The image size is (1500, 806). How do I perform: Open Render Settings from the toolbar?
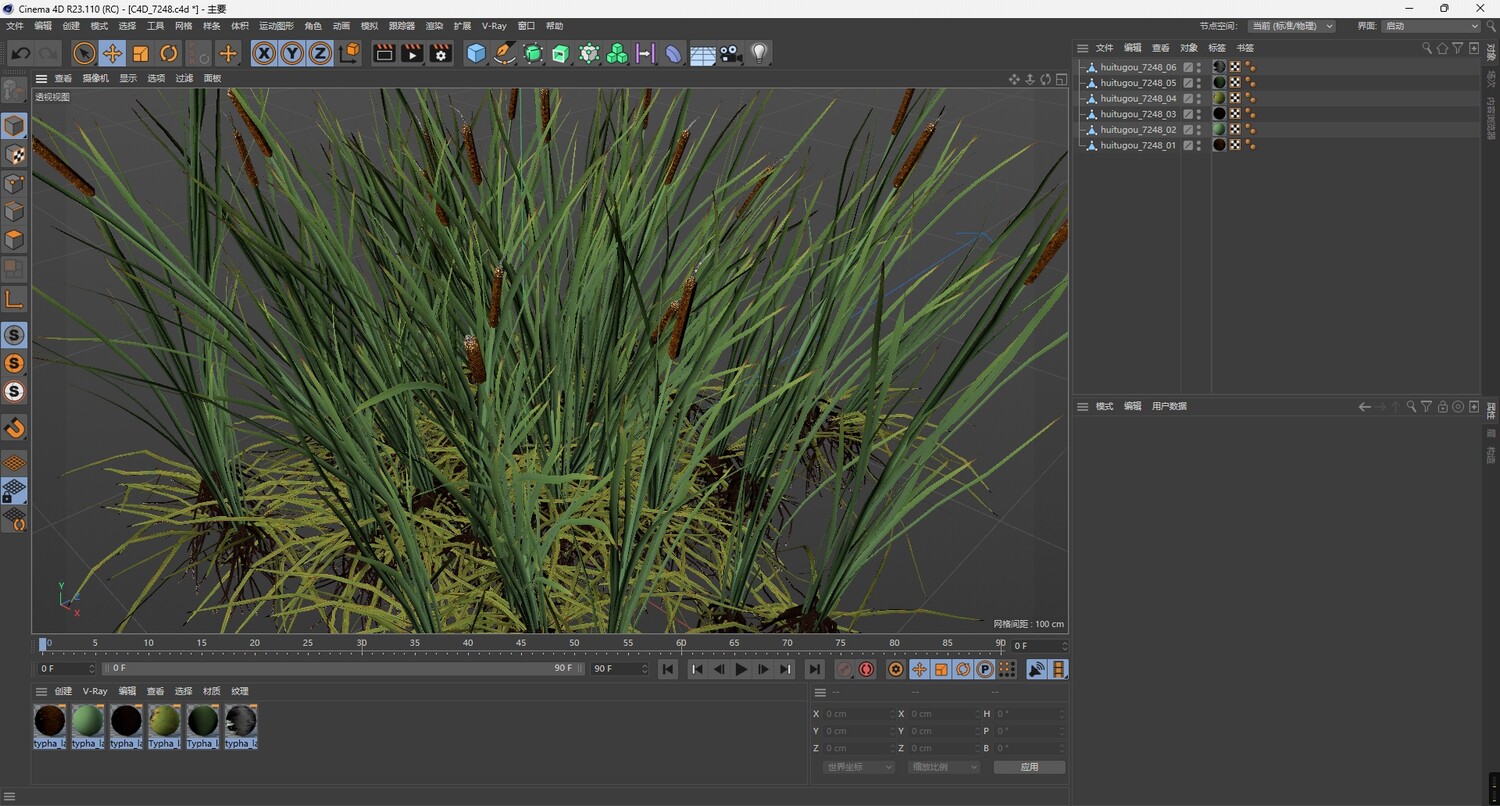[x=440, y=53]
